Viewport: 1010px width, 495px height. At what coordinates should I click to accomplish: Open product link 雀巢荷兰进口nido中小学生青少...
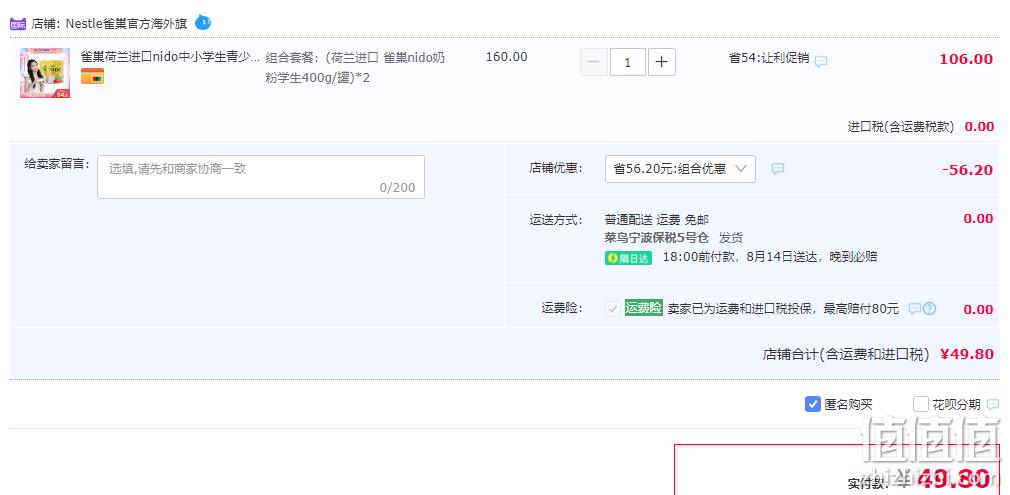point(170,57)
